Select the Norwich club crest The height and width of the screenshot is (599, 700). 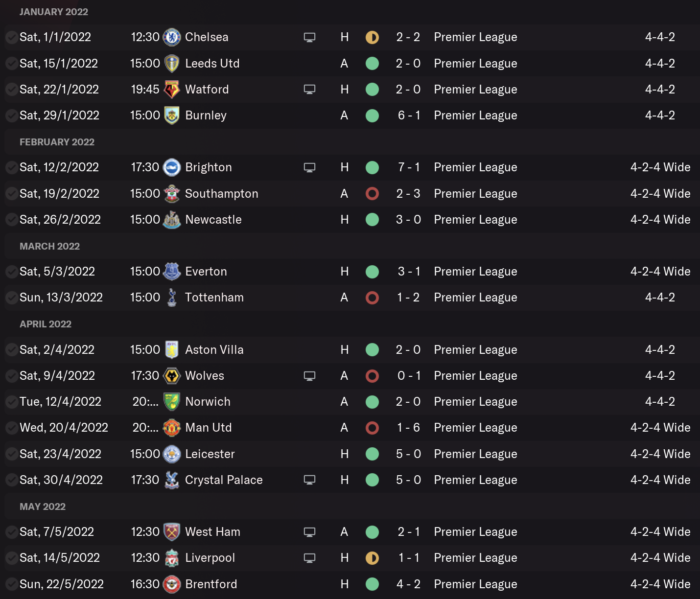coord(172,402)
